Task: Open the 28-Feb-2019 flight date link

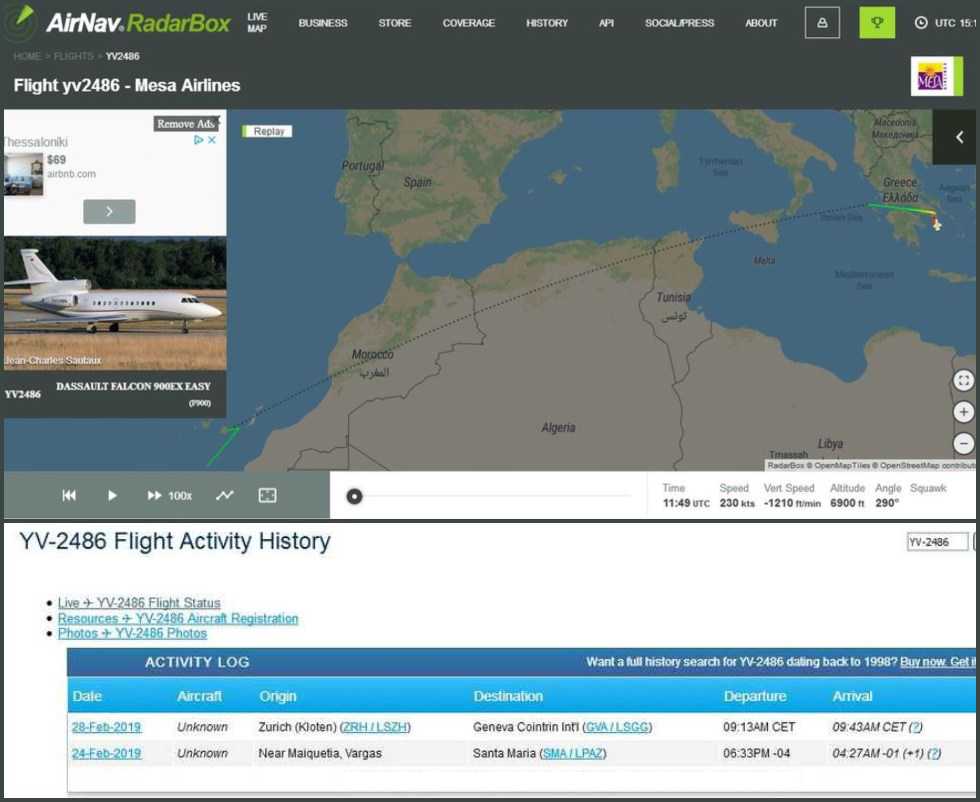Action: [x=106, y=727]
